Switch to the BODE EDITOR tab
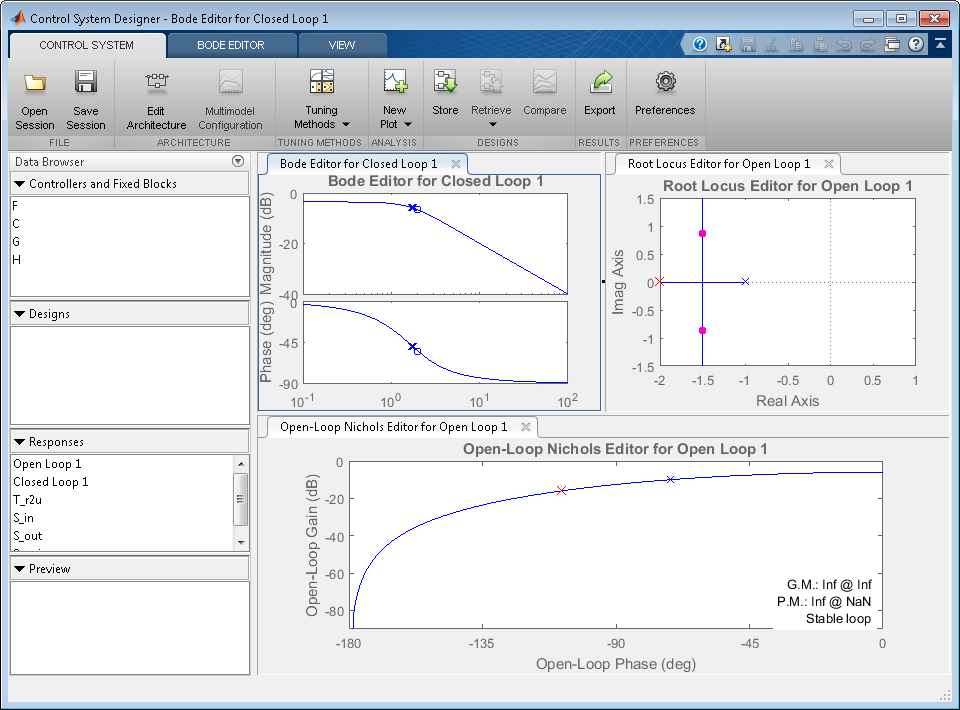960x710 pixels. pos(231,45)
